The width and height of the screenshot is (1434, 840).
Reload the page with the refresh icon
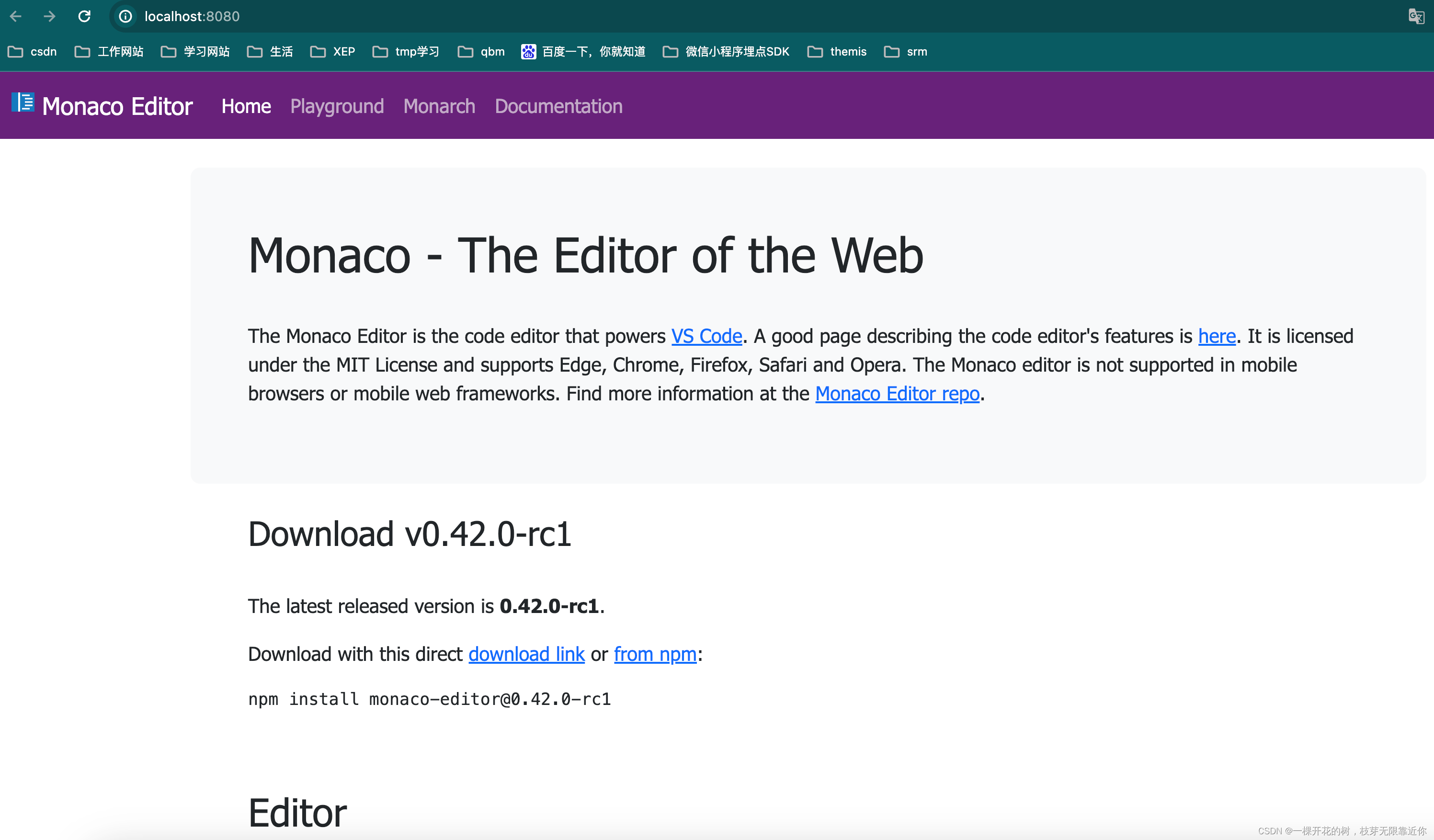84,16
